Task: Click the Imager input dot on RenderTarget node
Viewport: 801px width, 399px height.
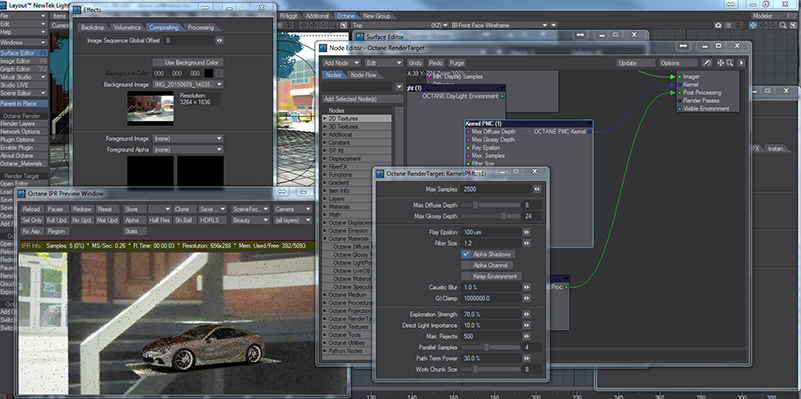Action: click(x=679, y=77)
